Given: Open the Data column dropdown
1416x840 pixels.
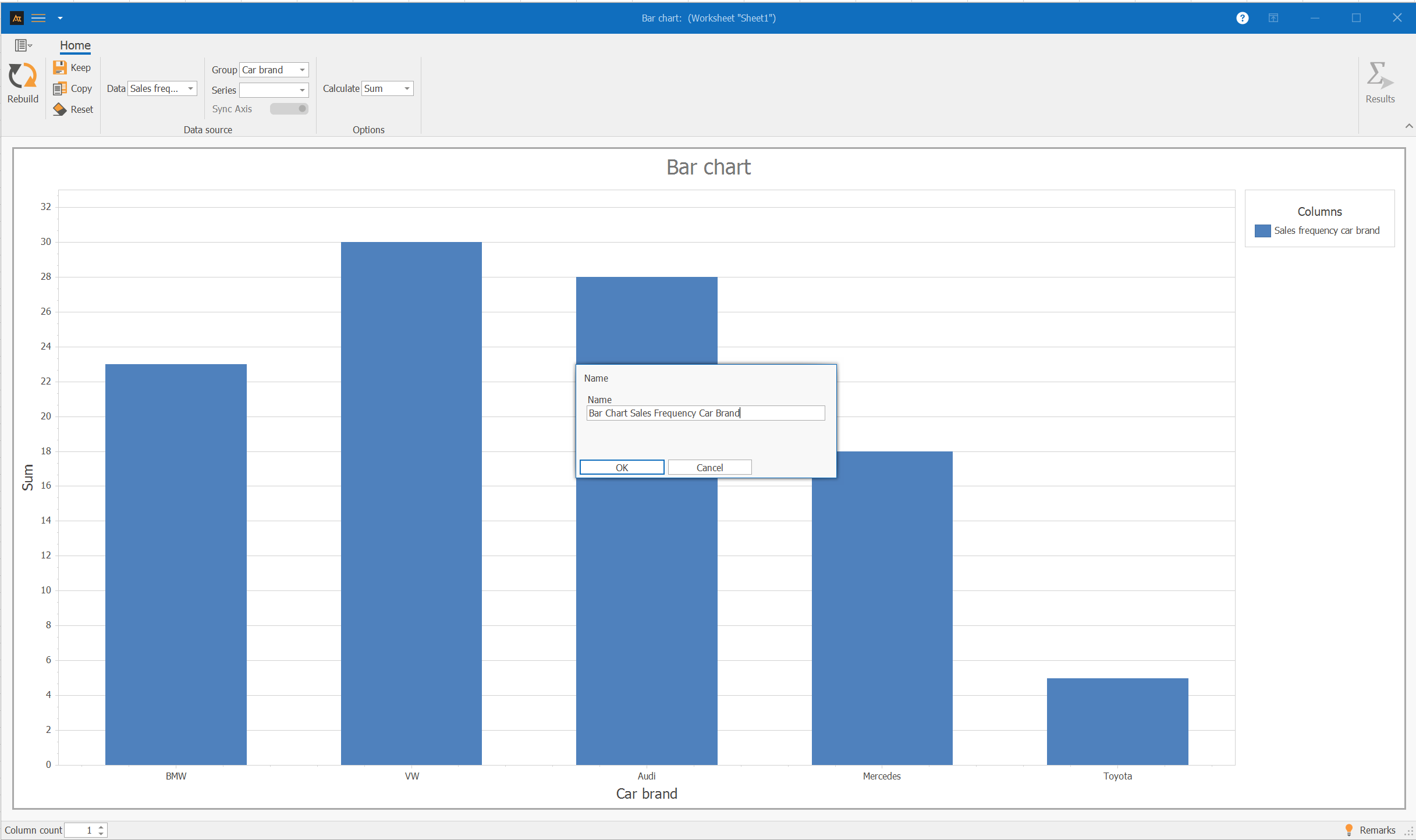Looking at the screenshot, I should pyautogui.click(x=190, y=88).
